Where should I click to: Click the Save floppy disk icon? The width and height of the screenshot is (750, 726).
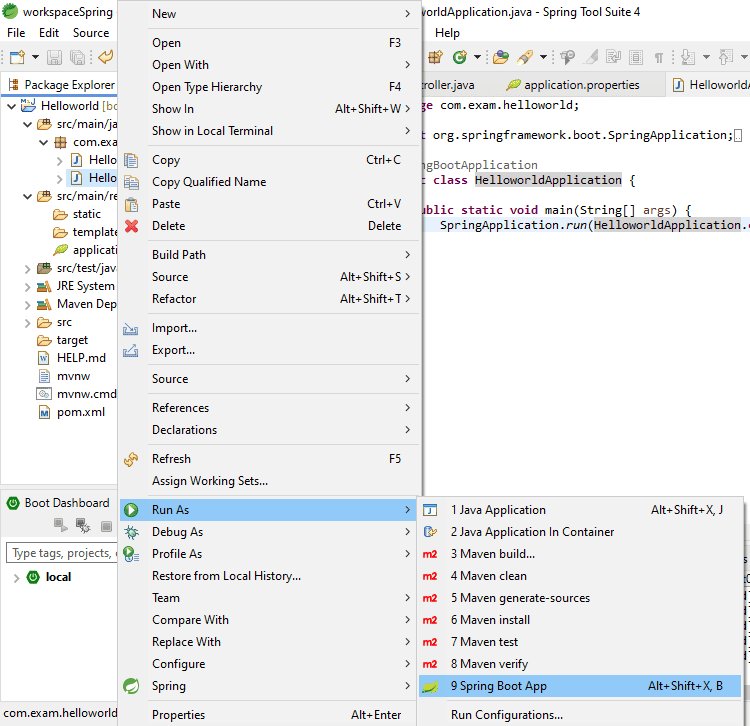point(54,57)
